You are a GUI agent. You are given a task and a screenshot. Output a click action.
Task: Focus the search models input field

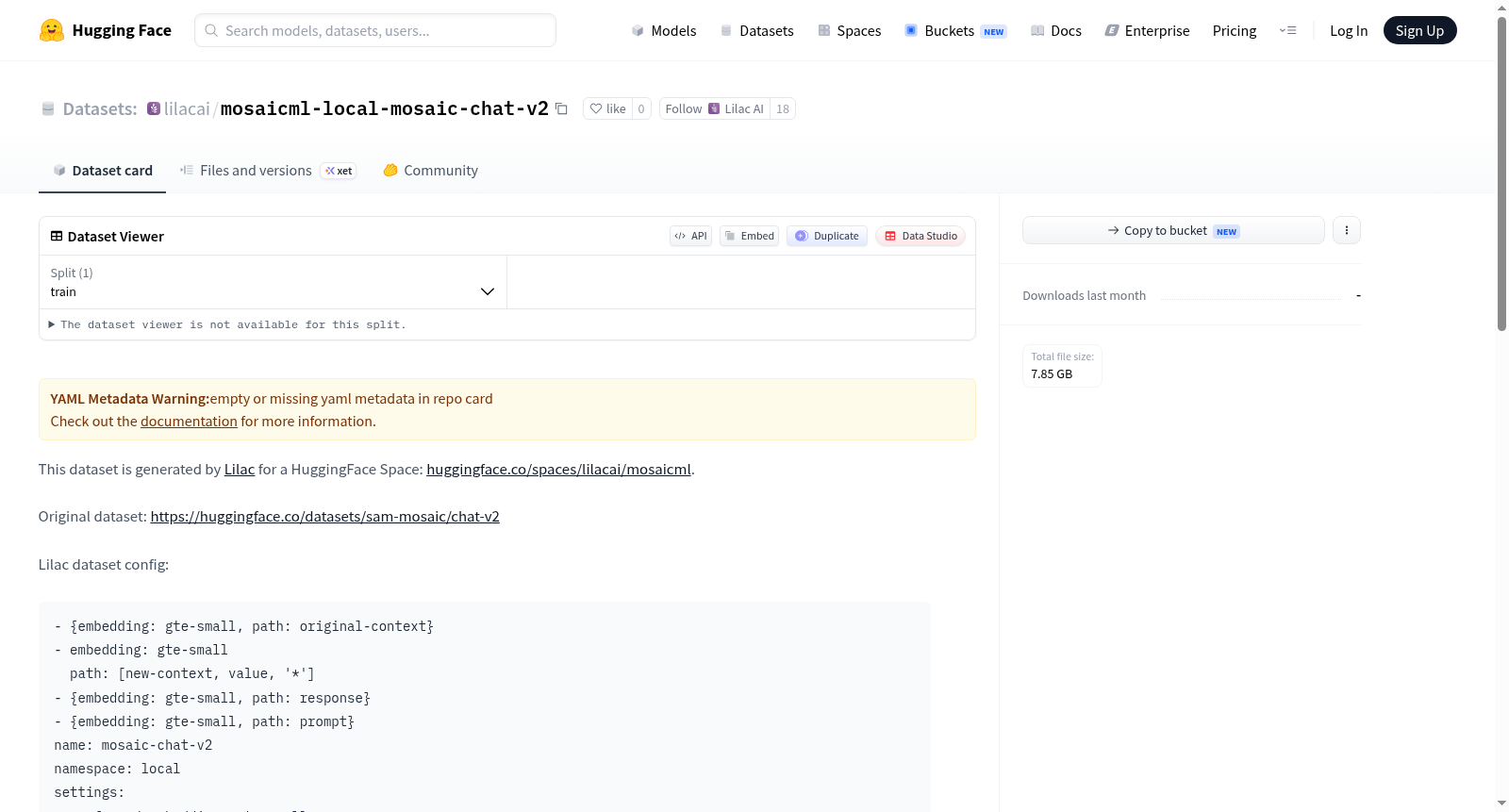[375, 30]
